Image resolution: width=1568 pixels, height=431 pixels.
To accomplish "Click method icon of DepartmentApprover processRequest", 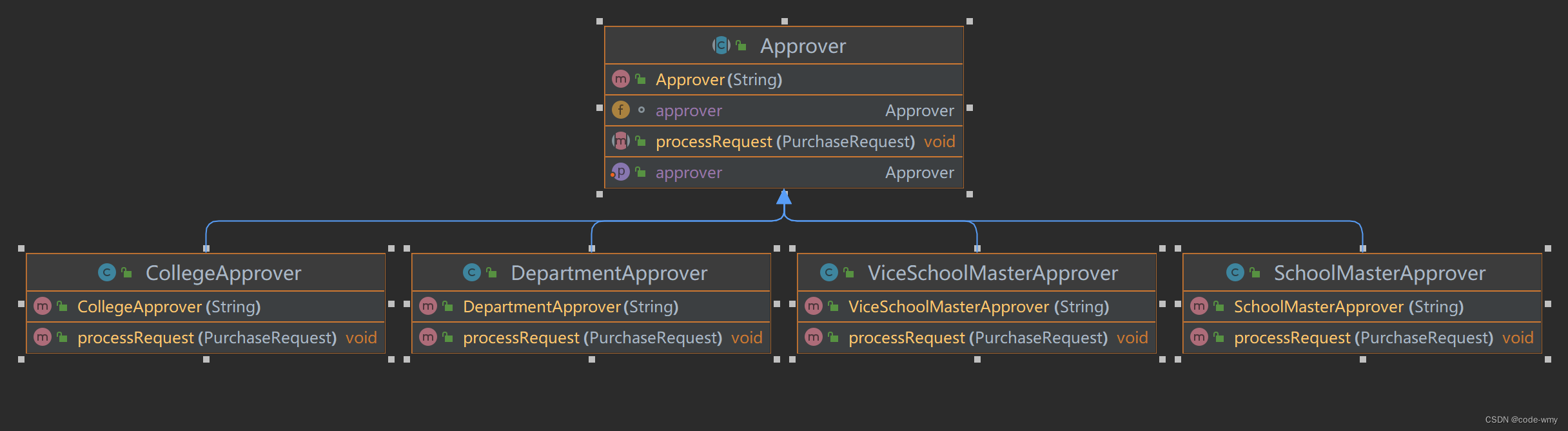I will point(428,337).
